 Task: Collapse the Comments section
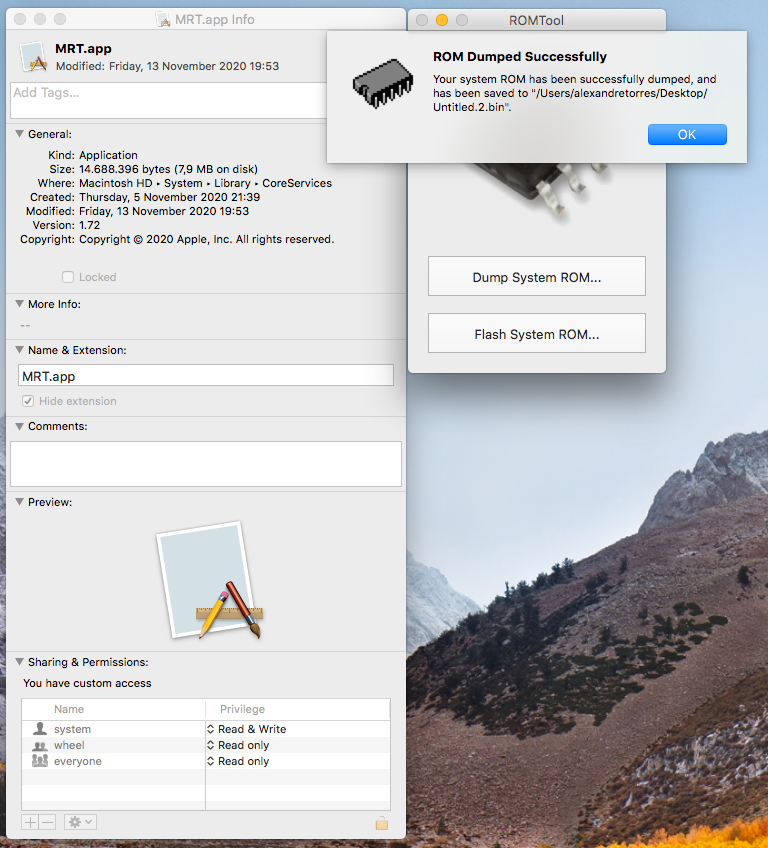click(x=19, y=426)
